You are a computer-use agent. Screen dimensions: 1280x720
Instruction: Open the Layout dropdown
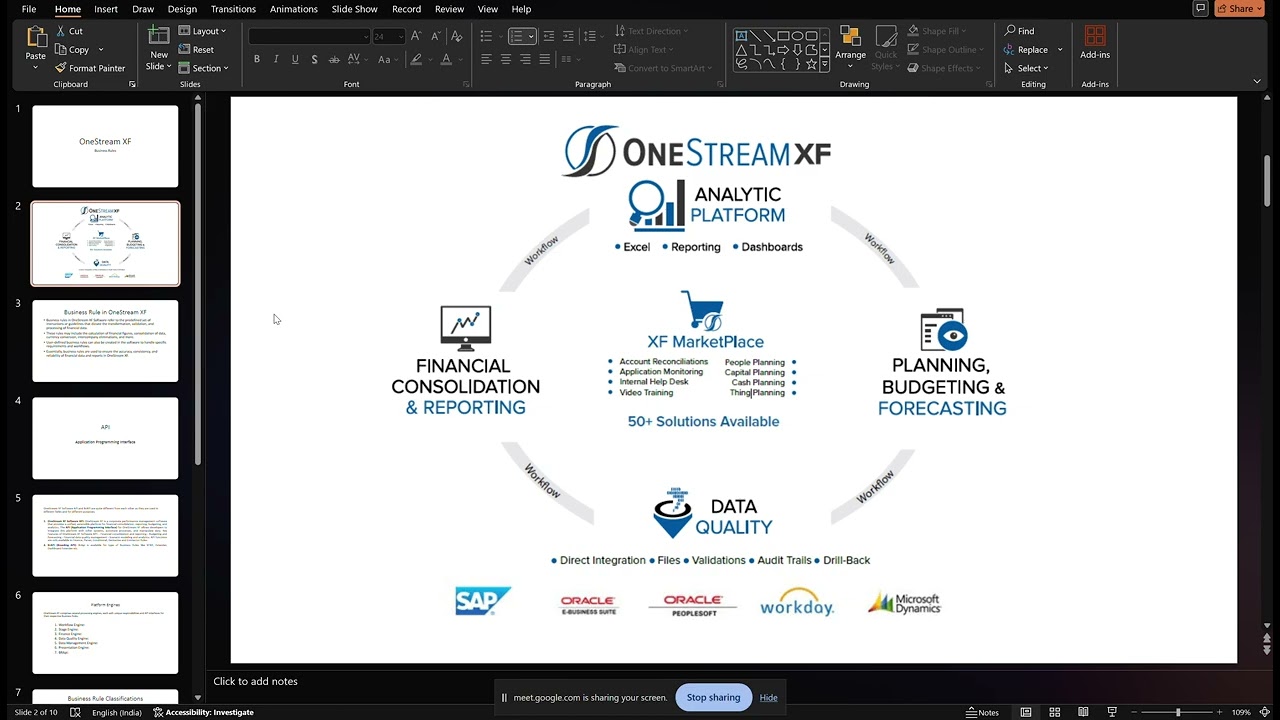[203, 31]
